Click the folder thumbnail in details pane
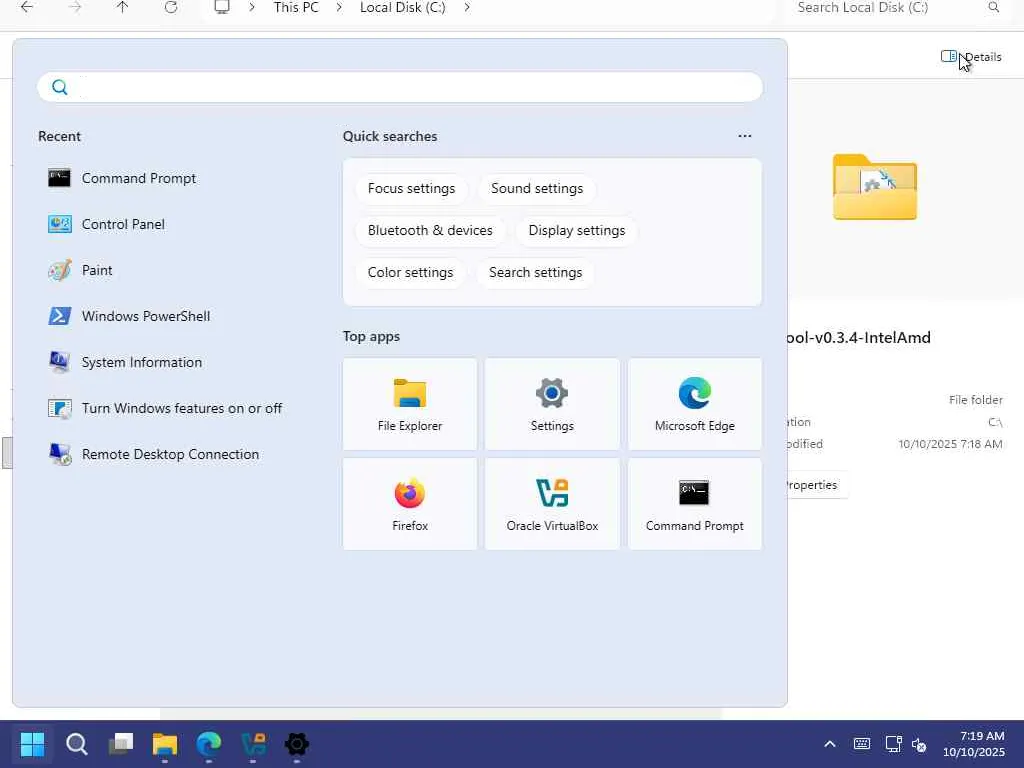Viewport: 1024px width, 768px height. tap(875, 187)
